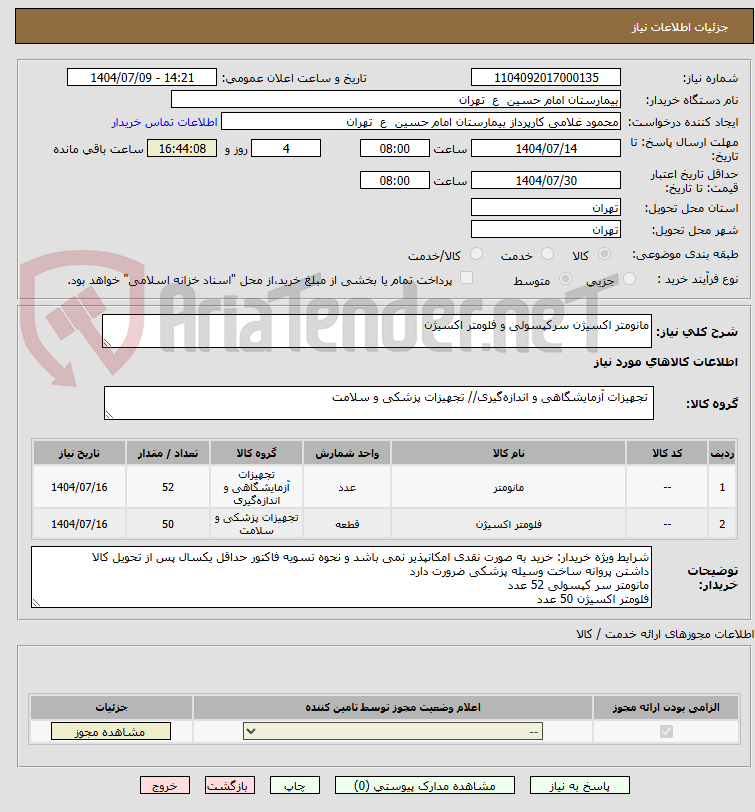Click the 'خروج' exit button
Screen dimensions: 755x812
(x=165, y=786)
